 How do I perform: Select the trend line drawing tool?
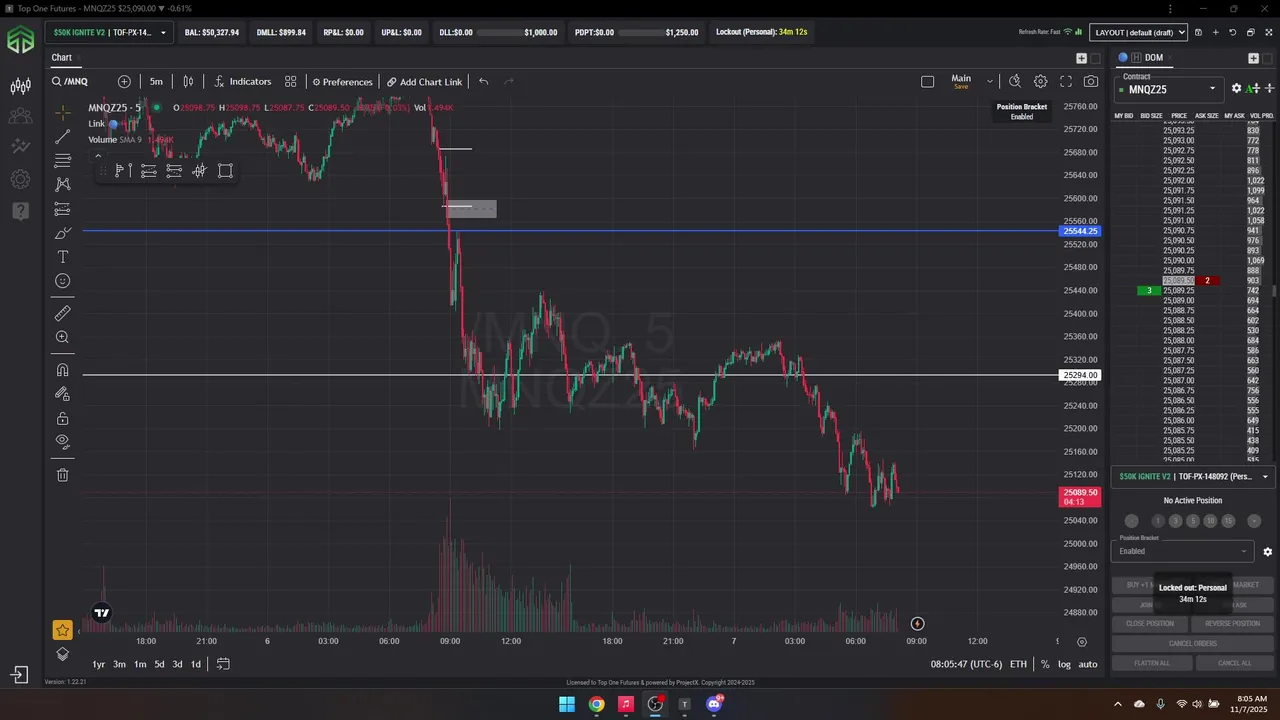click(62, 136)
